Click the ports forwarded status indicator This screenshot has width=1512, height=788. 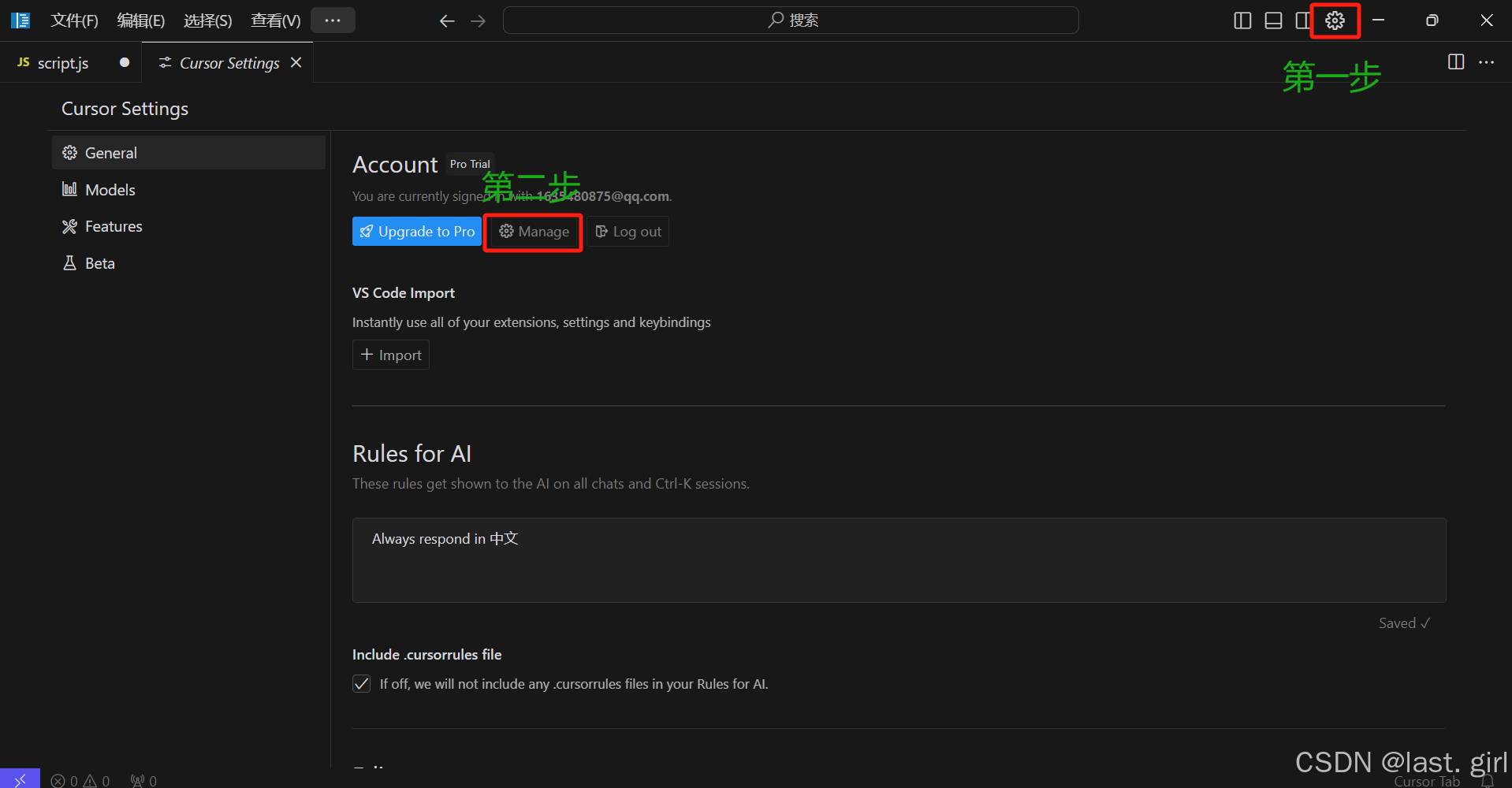tap(143, 780)
